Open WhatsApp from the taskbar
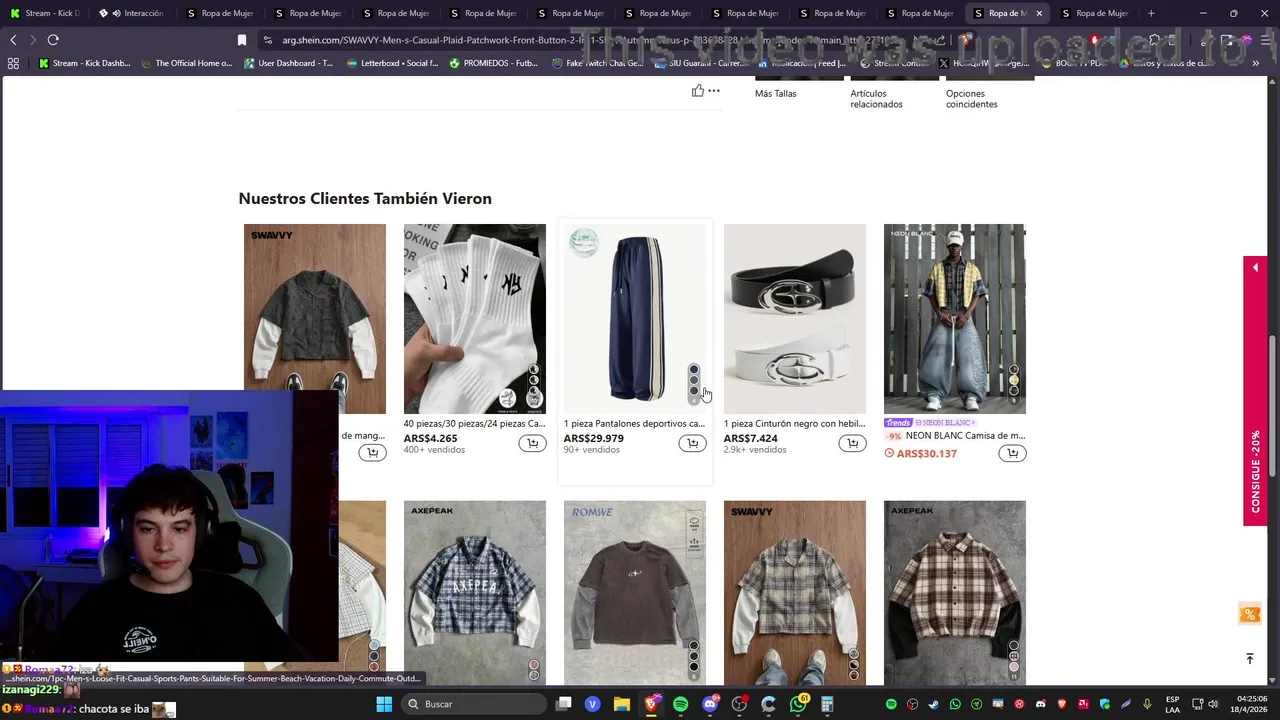The height and width of the screenshot is (720, 1280). click(x=798, y=704)
